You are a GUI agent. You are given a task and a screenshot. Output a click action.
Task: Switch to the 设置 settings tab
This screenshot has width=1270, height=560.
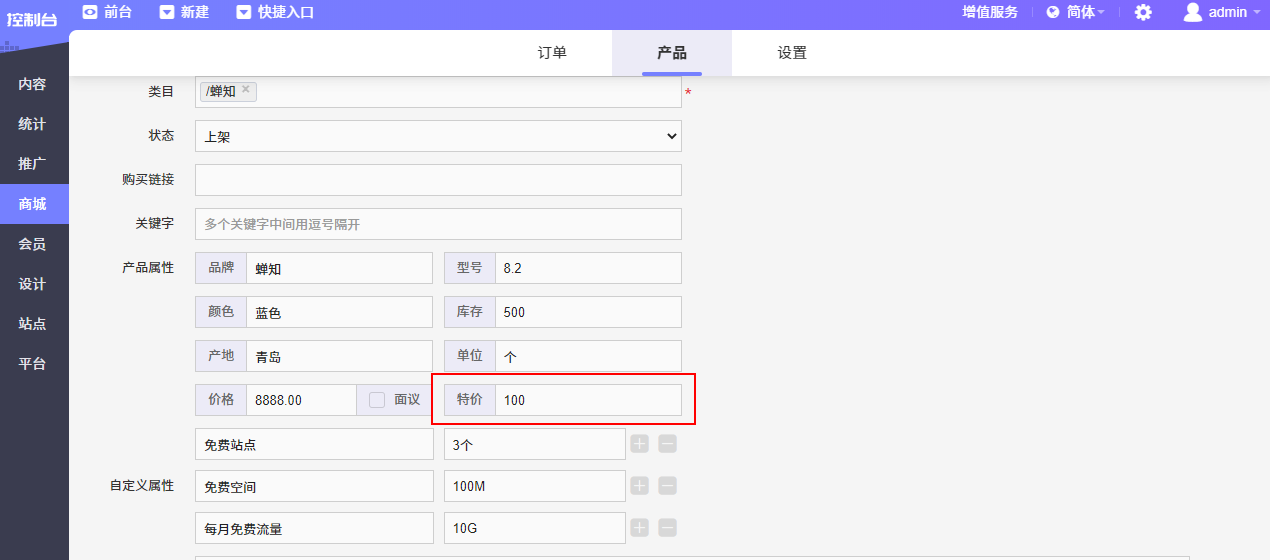click(x=792, y=53)
